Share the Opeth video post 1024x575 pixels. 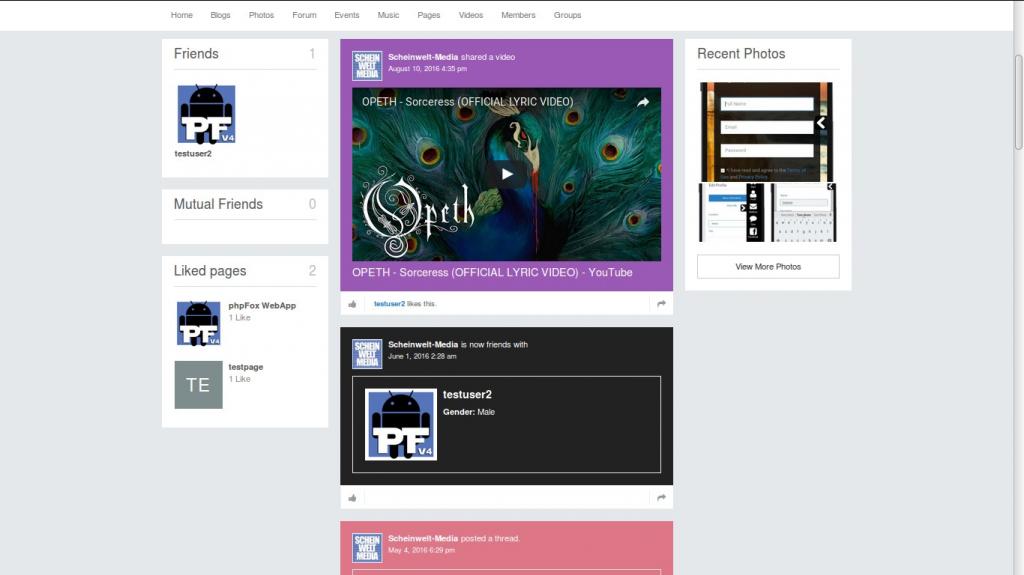tap(660, 304)
